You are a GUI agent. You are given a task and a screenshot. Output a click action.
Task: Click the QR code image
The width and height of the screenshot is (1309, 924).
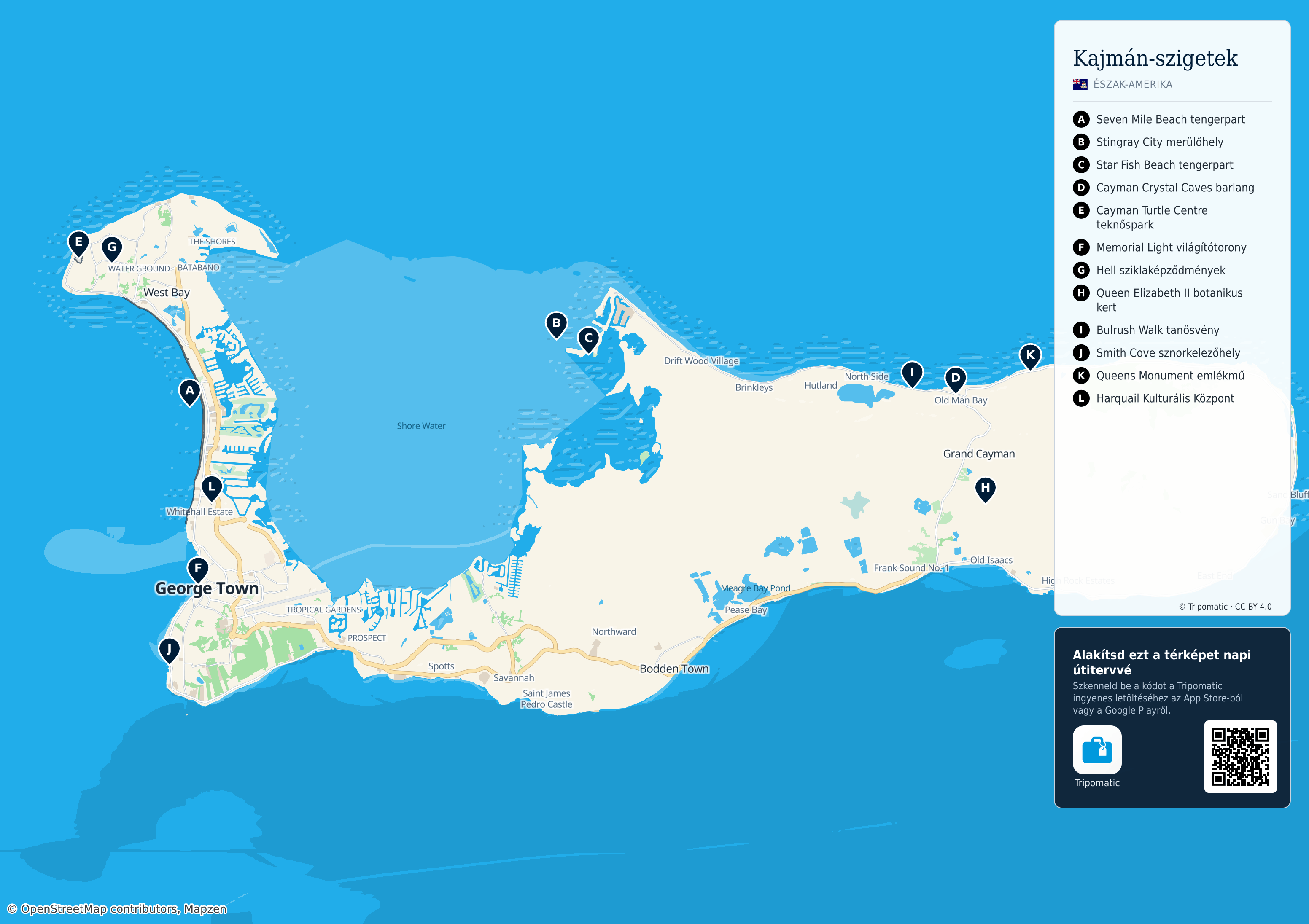pos(1240,756)
